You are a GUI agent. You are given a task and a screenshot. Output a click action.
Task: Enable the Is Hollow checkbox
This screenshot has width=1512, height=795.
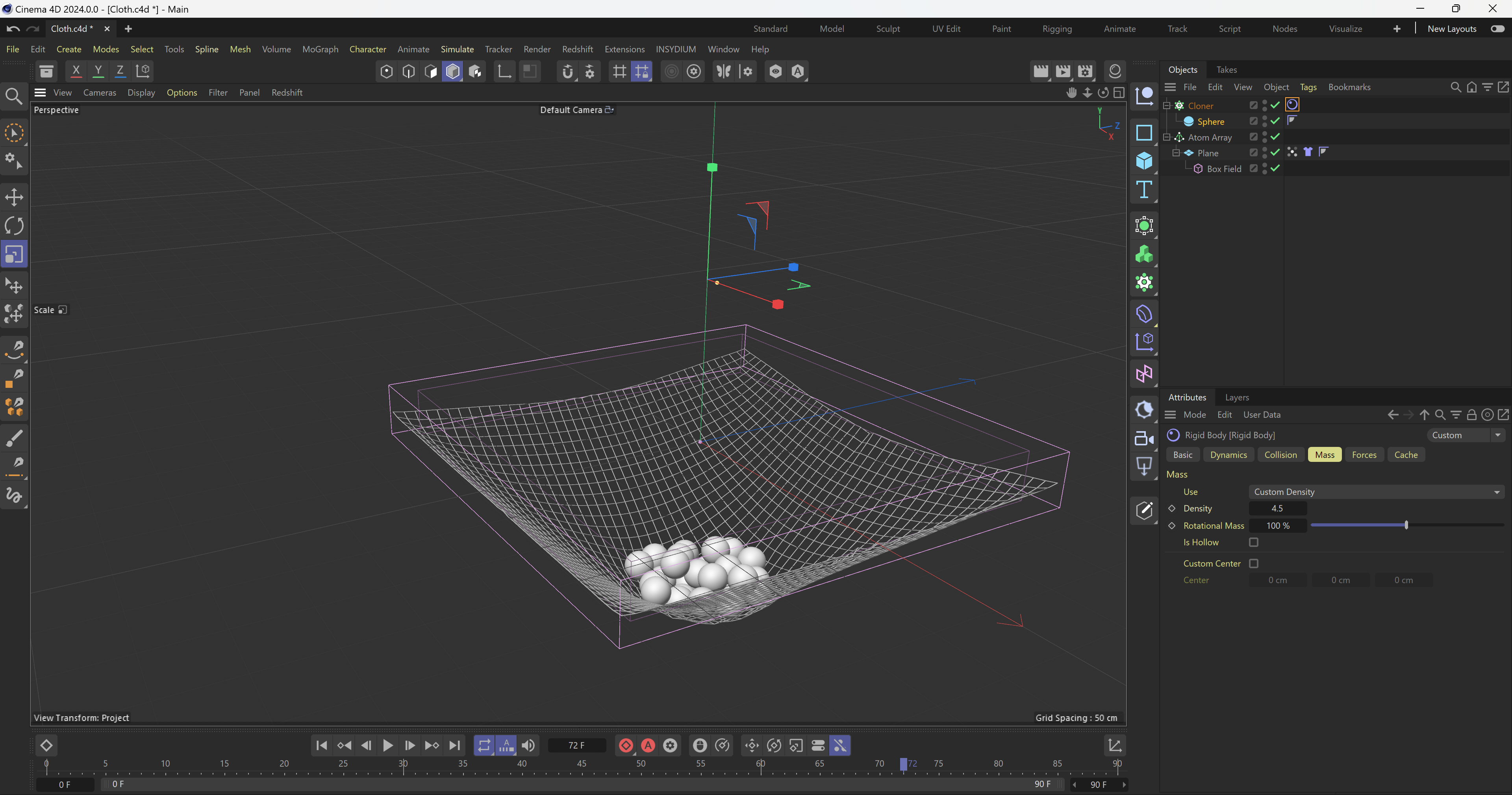[x=1254, y=543]
